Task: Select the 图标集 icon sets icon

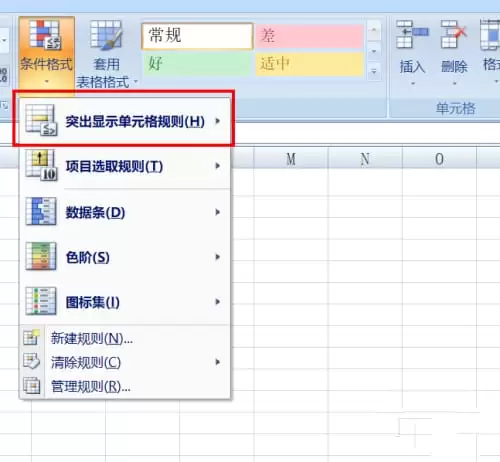Action: click(41, 301)
